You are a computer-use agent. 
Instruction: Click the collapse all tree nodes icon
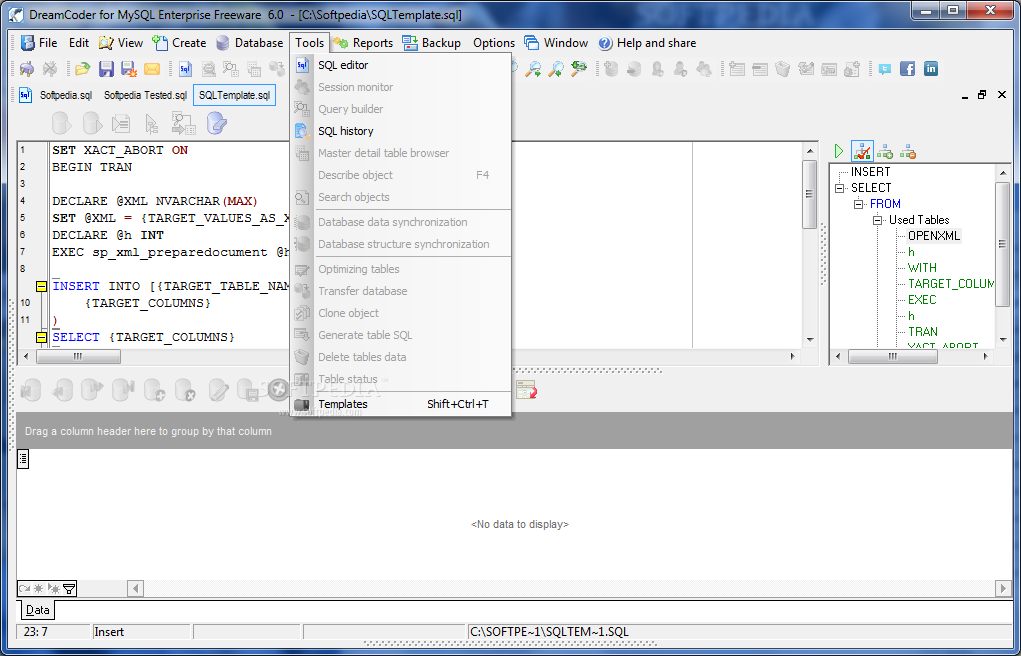908,152
